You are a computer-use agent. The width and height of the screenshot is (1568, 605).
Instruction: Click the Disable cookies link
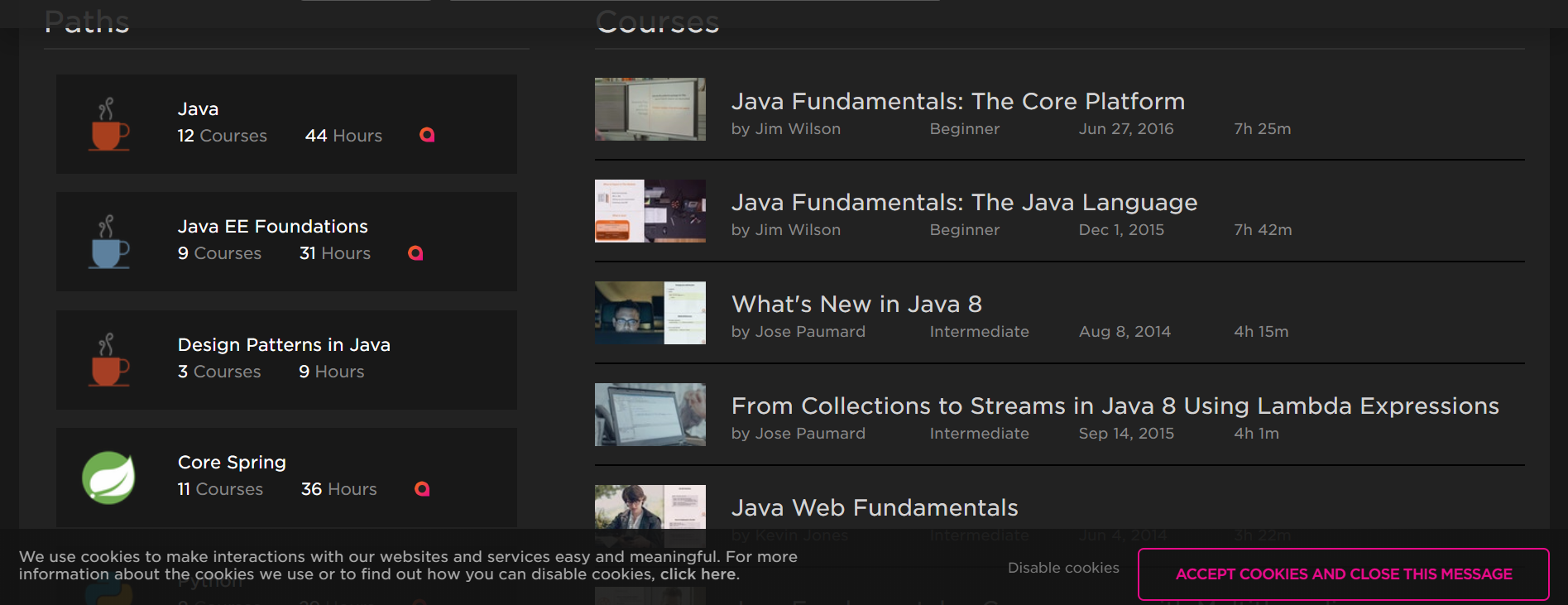[x=1063, y=568]
